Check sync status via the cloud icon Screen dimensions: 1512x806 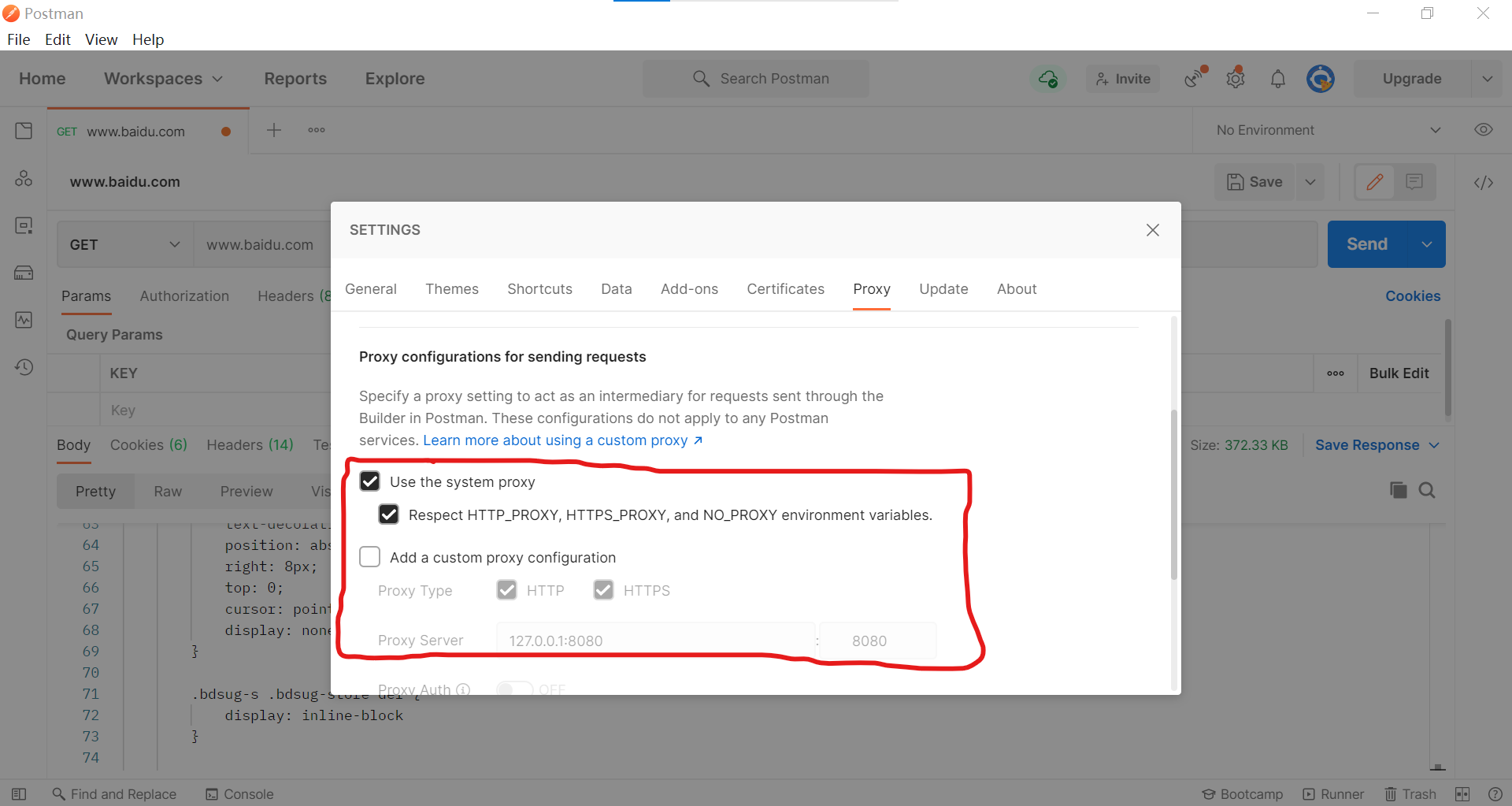coord(1048,78)
